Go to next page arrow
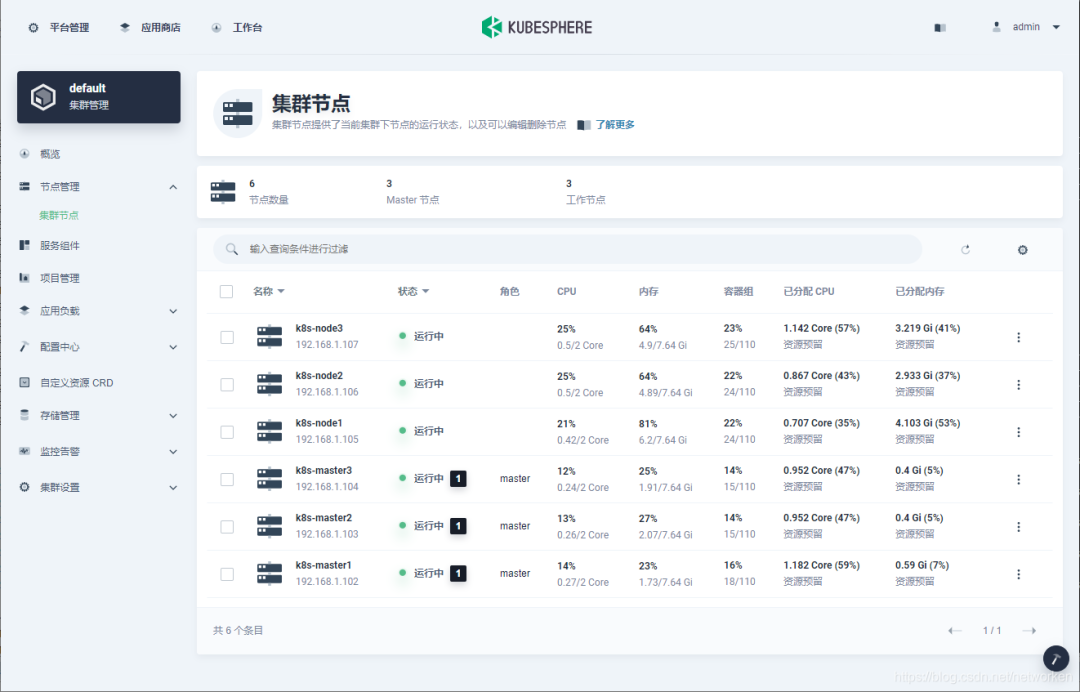The width and height of the screenshot is (1080, 692). coord(1030,631)
